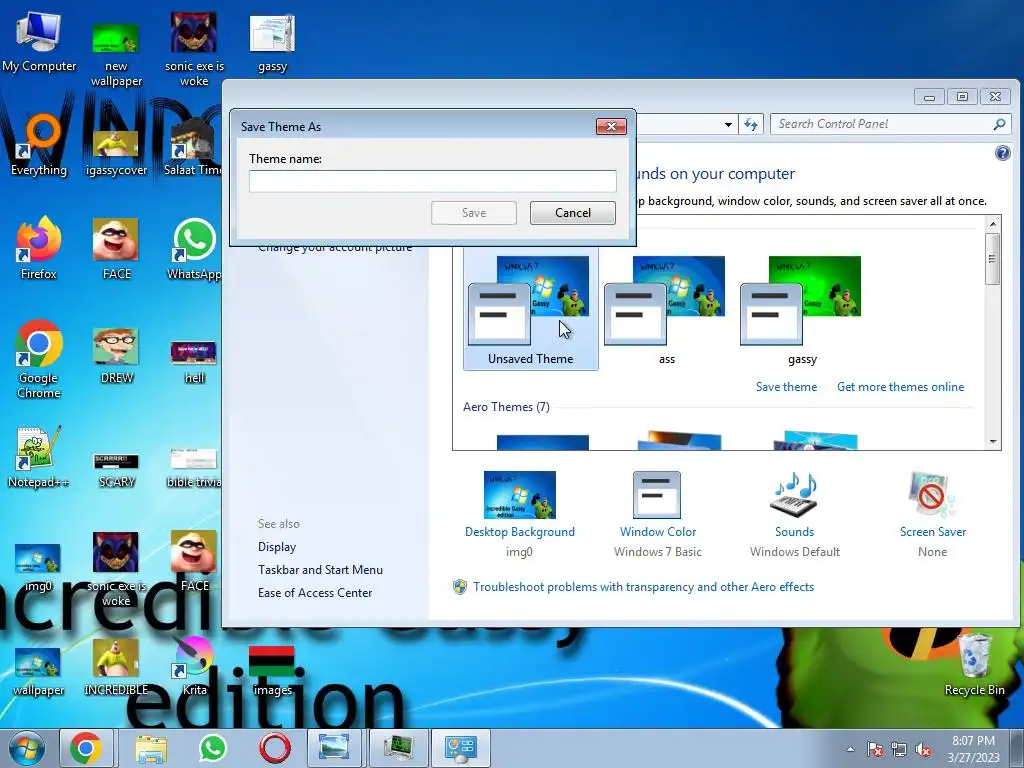1024x768 pixels.
Task: Open Control Panel help question mark
Action: click(x=1002, y=153)
